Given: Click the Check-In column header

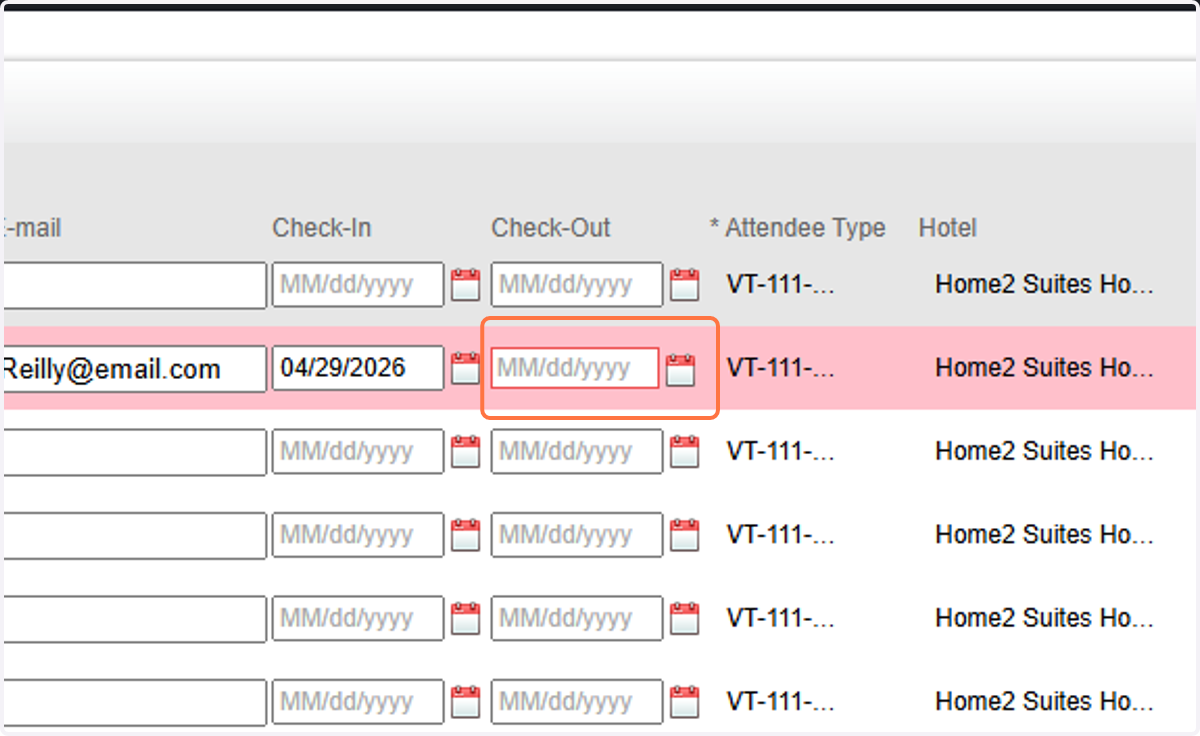Looking at the screenshot, I should (322, 228).
